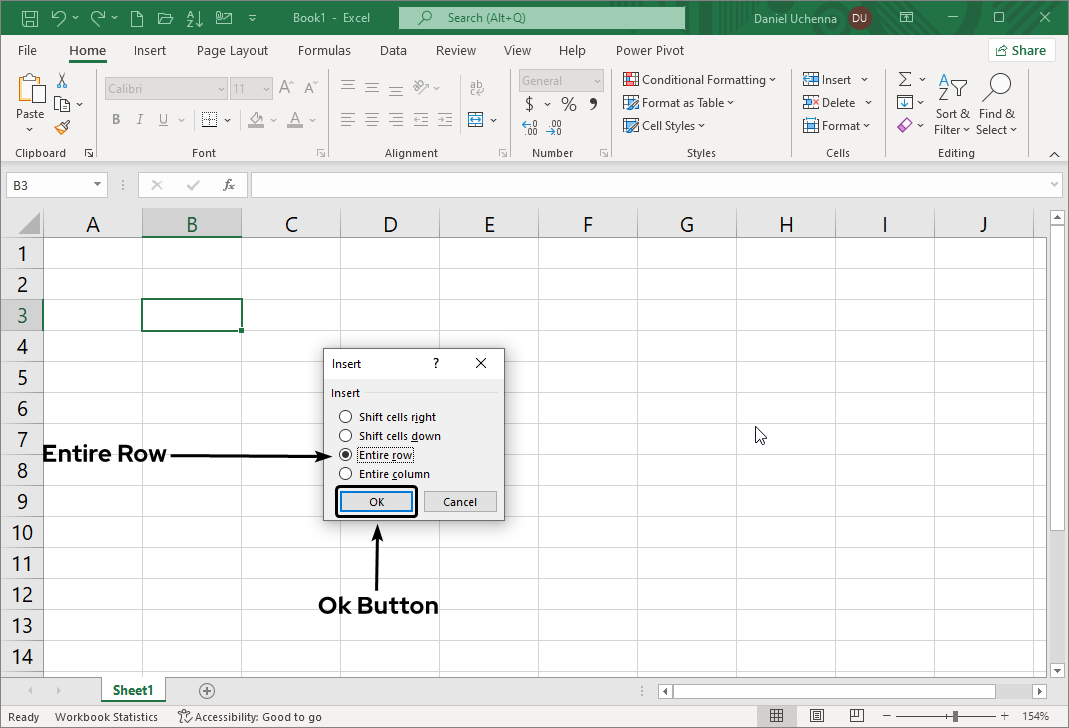Open the Conditional Formatting dropdown

(x=699, y=80)
